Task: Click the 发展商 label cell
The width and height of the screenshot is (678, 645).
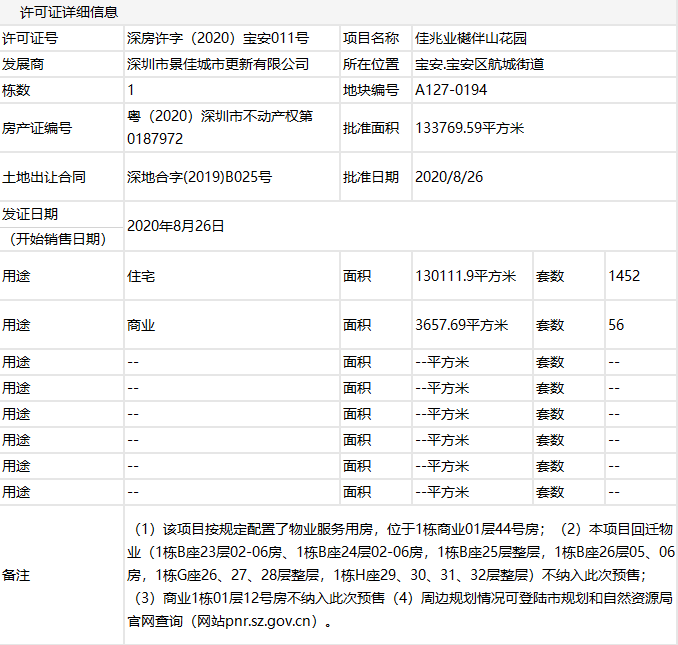Action: pyautogui.click(x=61, y=64)
